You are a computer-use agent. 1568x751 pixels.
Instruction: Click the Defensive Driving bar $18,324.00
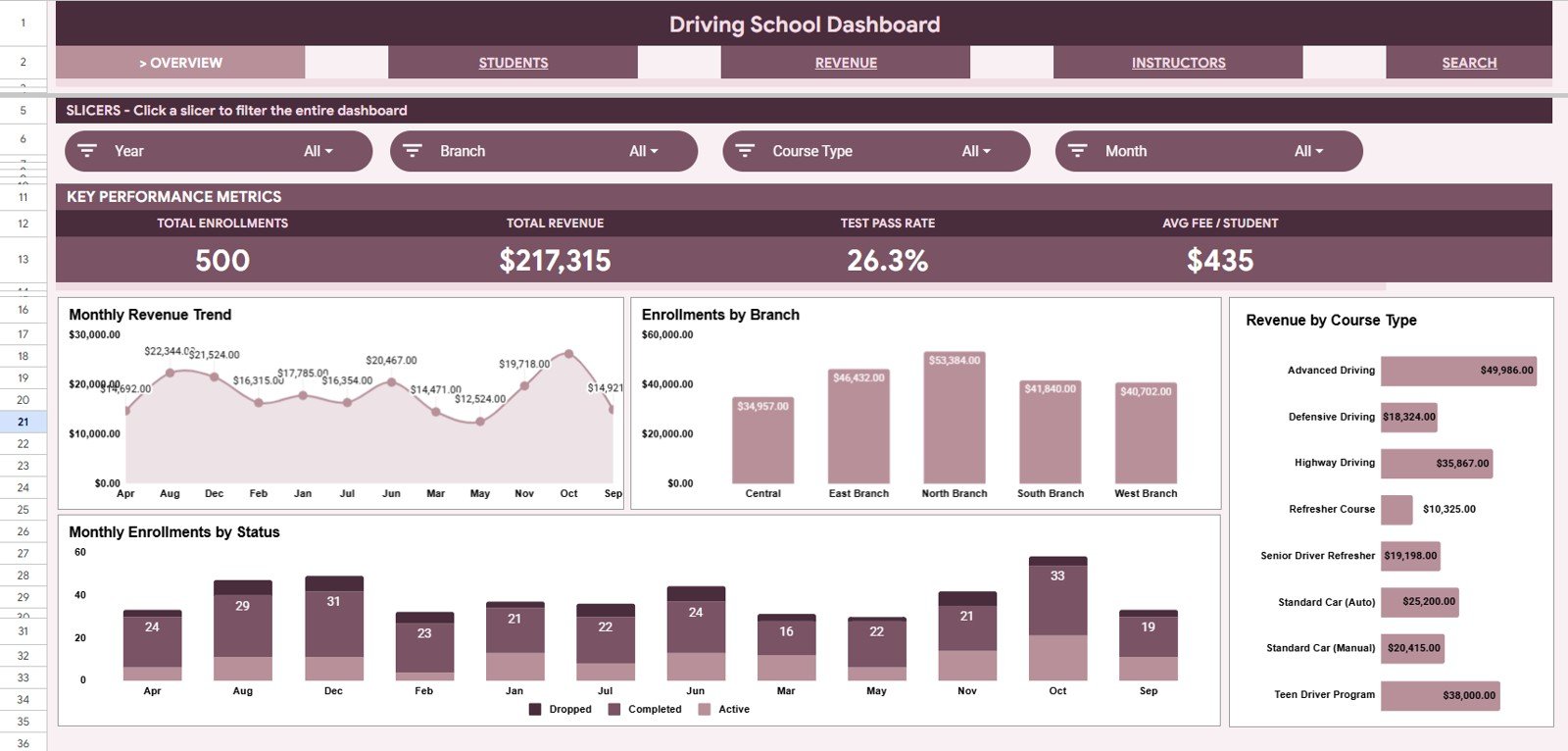[1409, 417]
